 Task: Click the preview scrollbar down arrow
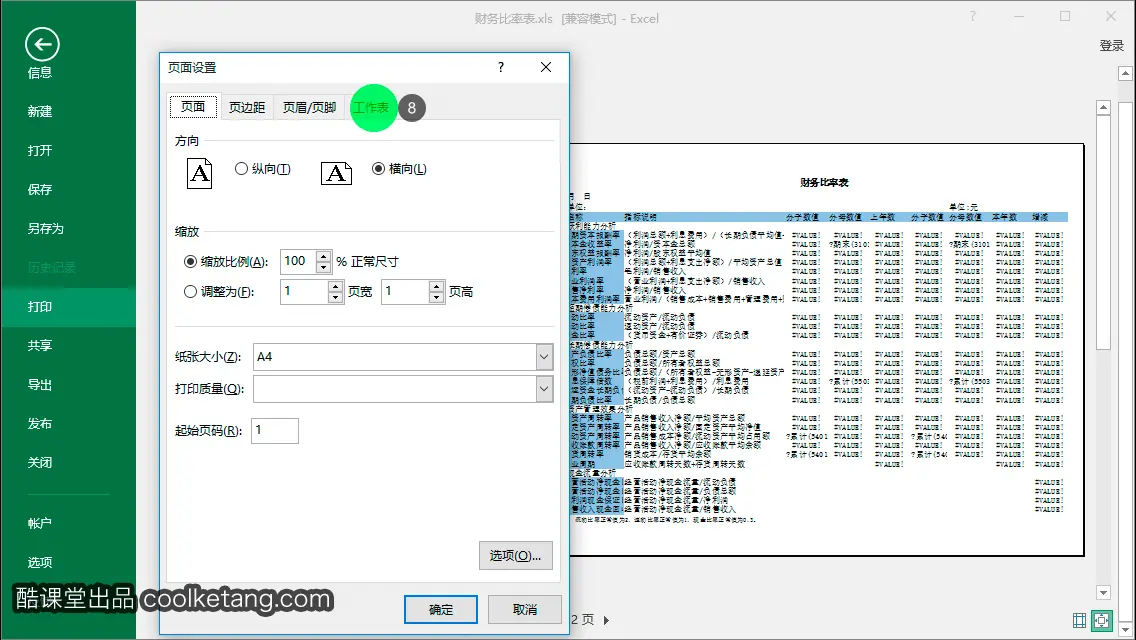point(1103,593)
